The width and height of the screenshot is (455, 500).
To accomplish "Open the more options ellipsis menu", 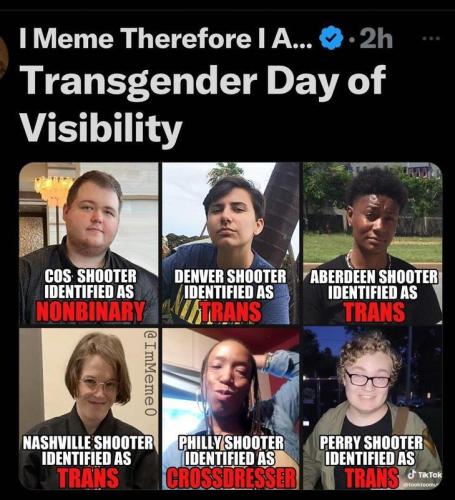I will point(431,39).
